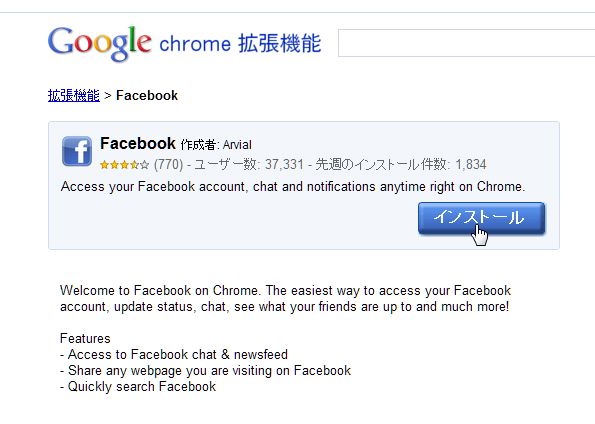Image resolution: width=595 pixels, height=424 pixels.
Task: Open the author name Arvial
Action: pyautogui.click(x=237, y=145)
